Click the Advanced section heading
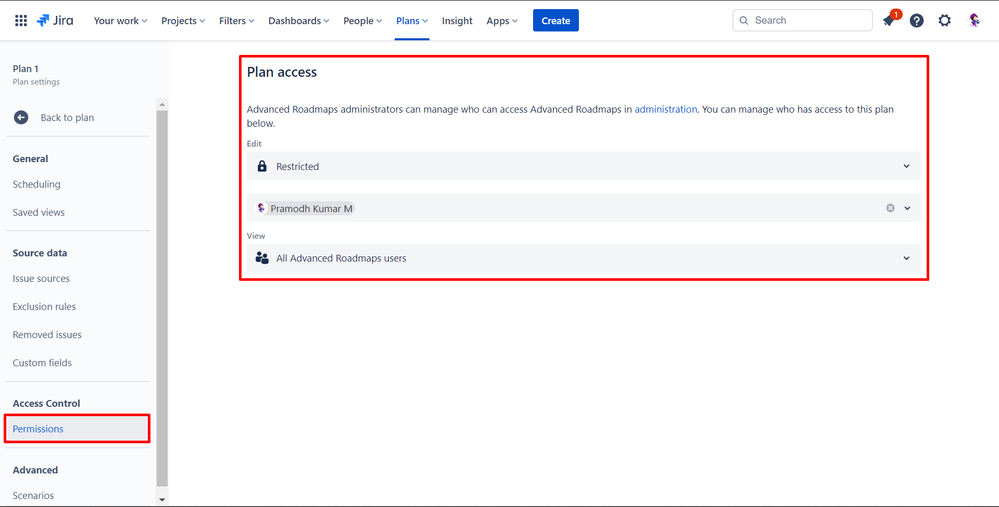 (x=35, y=469)
